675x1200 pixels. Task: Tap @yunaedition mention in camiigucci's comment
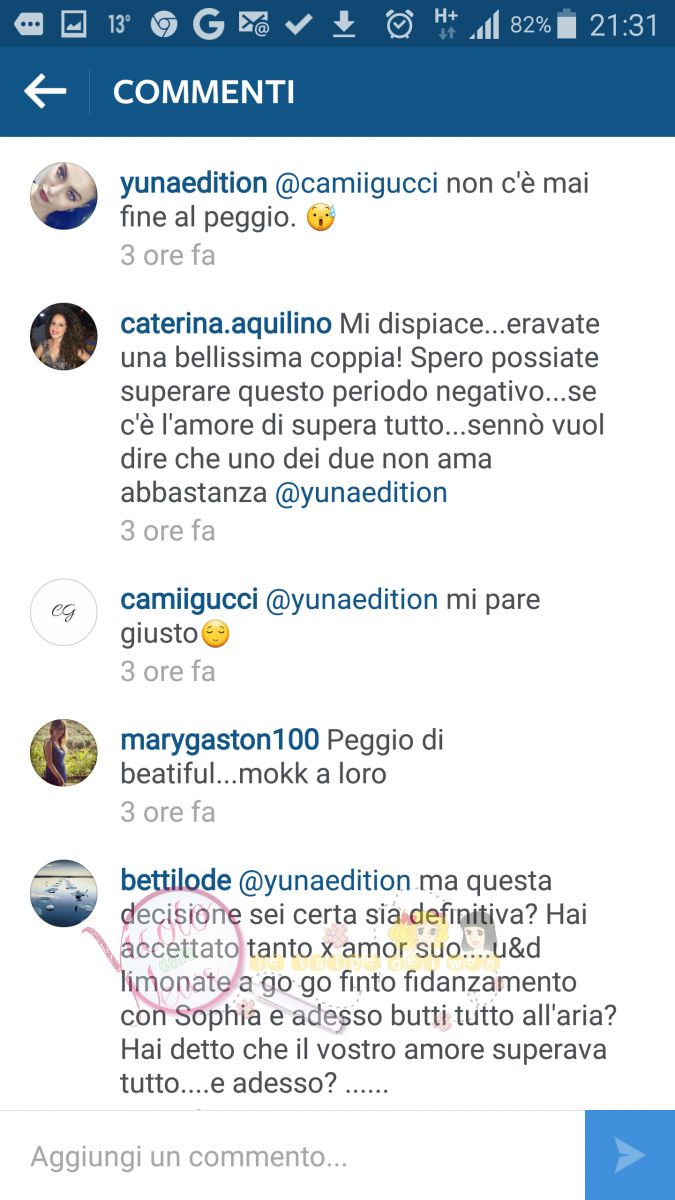352,600
